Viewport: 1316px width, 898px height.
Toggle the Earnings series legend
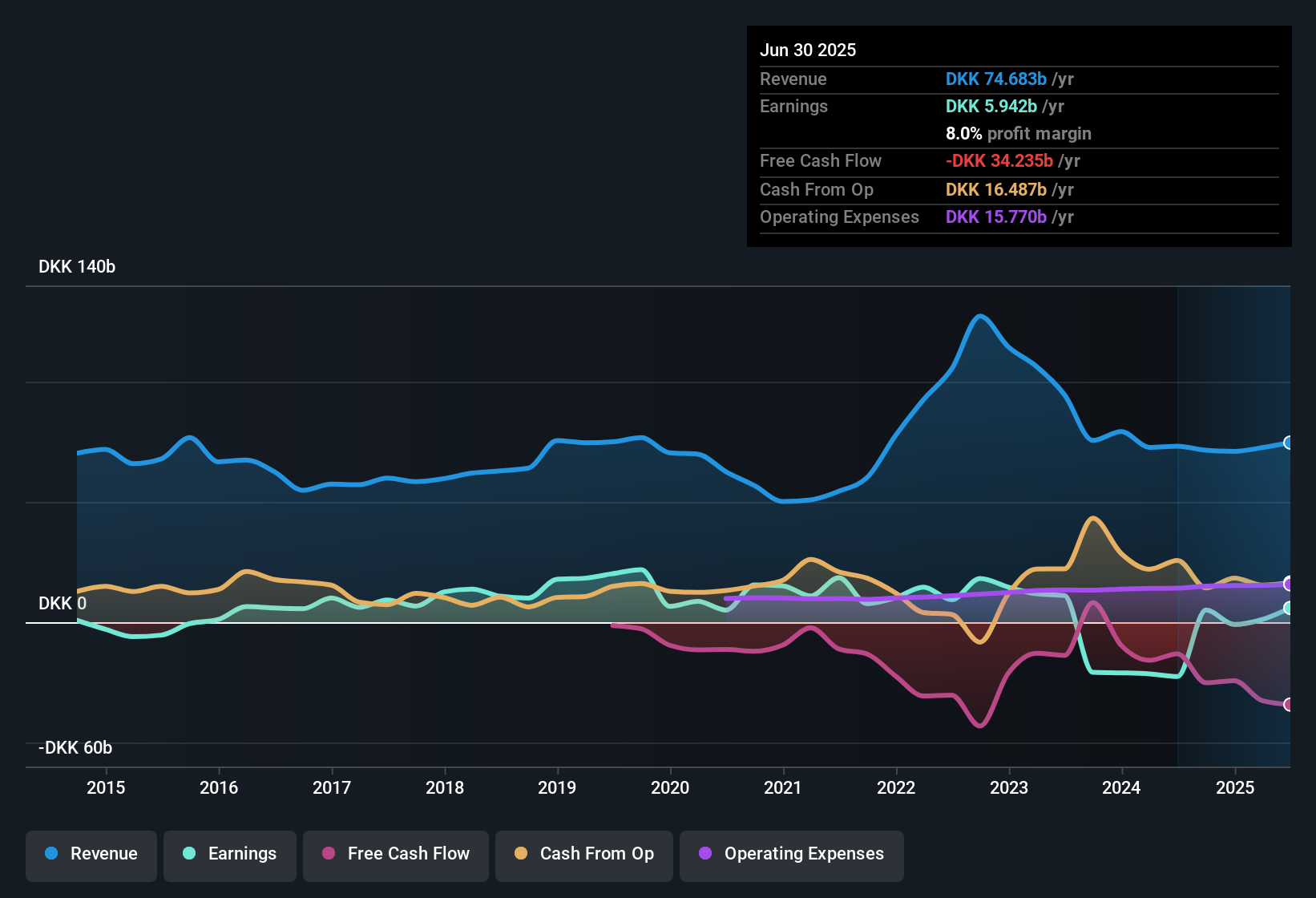pyautogui.click(x=229, y=854)
